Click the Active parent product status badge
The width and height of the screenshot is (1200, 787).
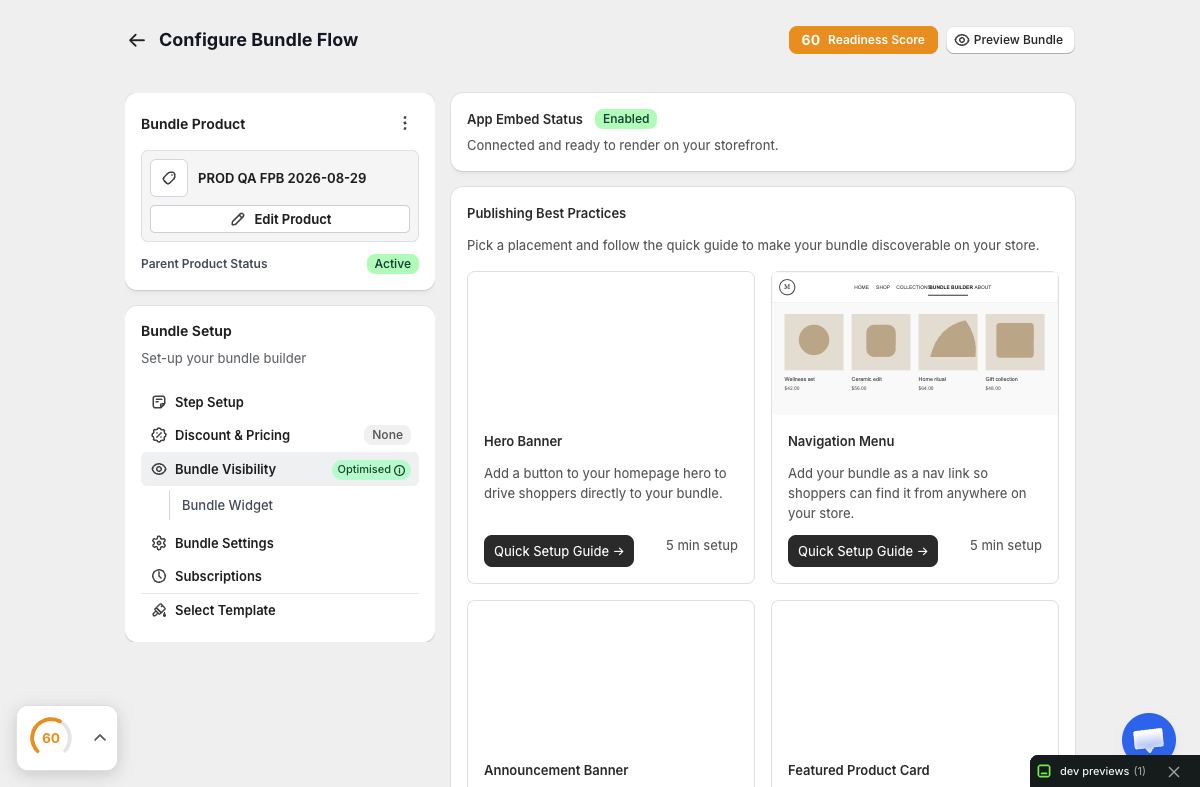click(393, 264)
